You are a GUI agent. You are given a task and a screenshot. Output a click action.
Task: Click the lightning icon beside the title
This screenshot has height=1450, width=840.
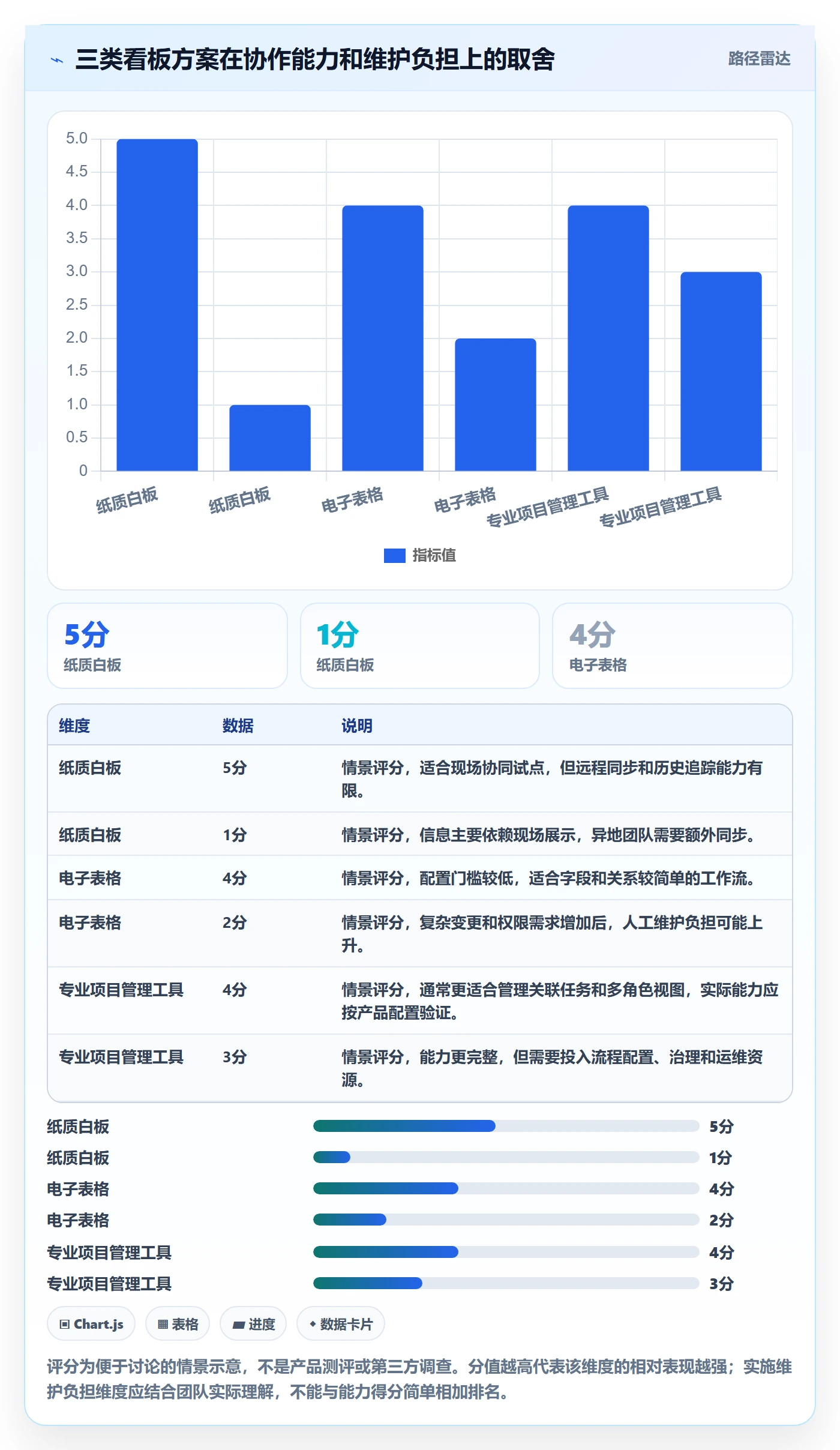point(57,60)
